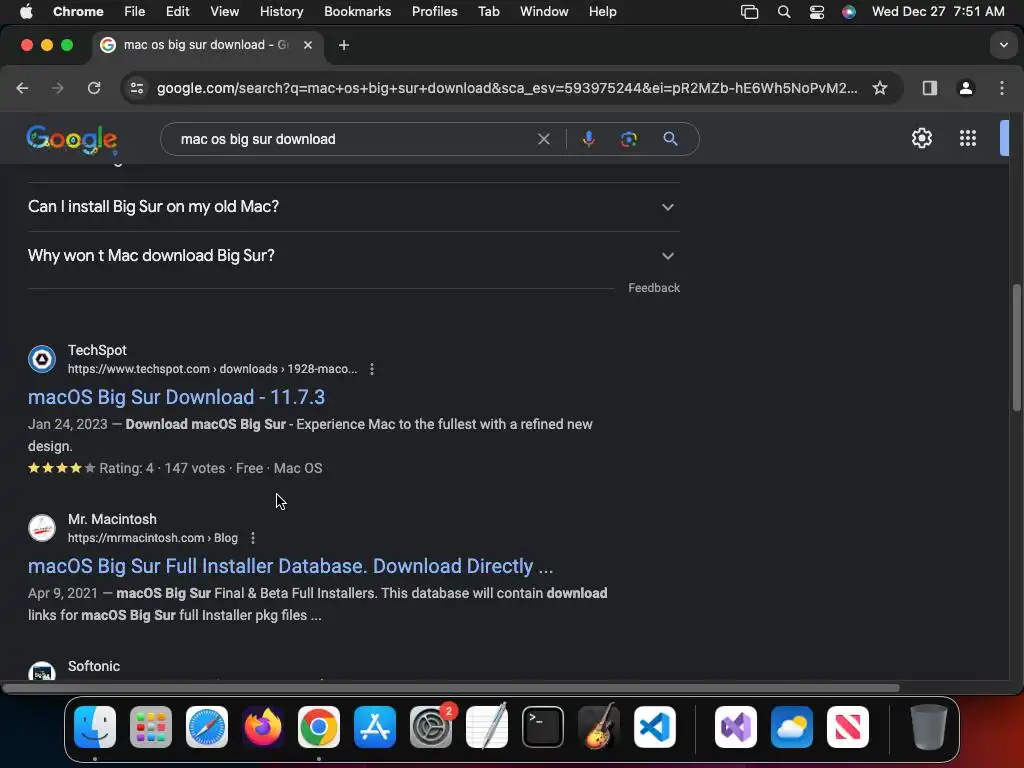
Task: Open Spotlight search in menu bar
Action: pos(784,12)
